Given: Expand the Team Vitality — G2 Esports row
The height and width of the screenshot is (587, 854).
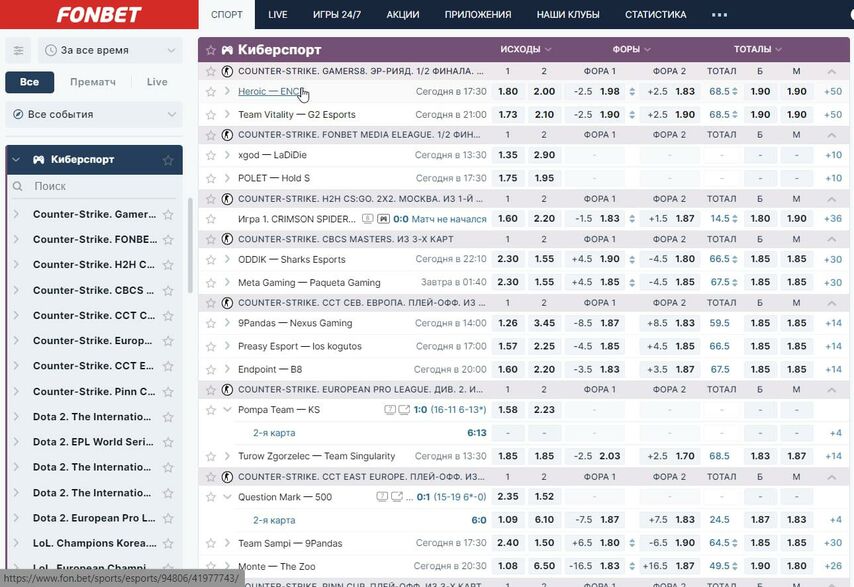Looking at the screenshot, I should coord(227,115).
